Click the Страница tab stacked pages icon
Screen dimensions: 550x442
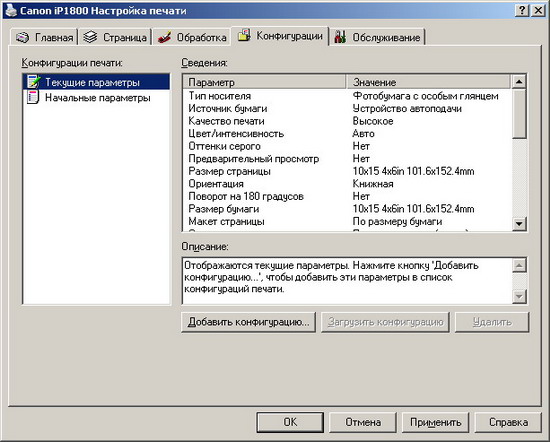point(90,37)
